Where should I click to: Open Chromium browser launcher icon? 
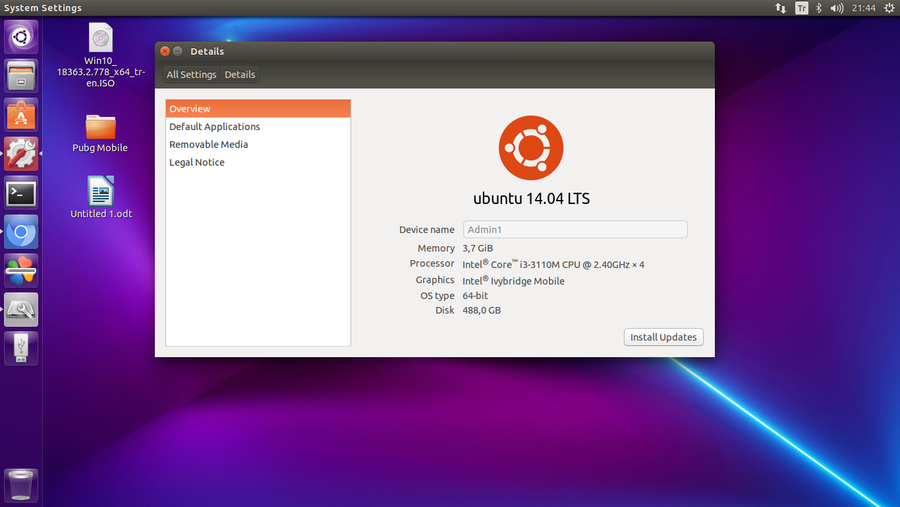21,232
